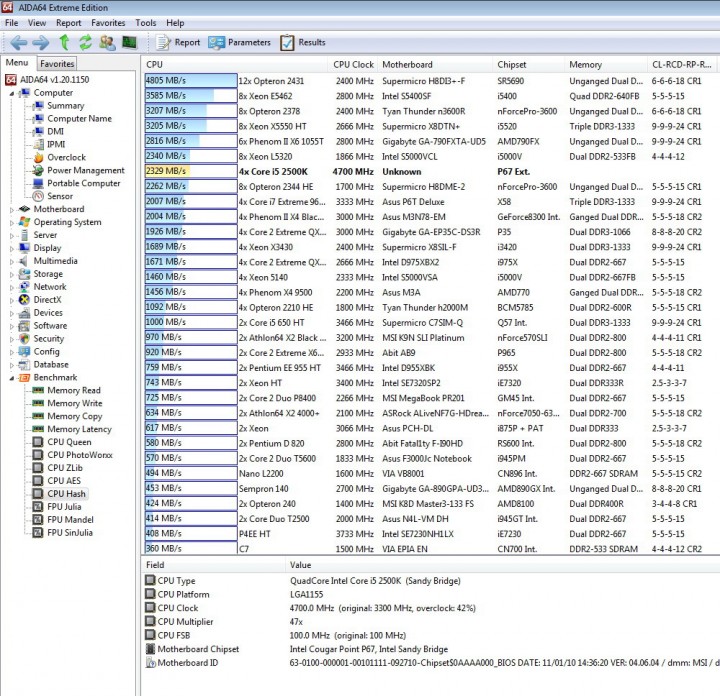Collapse the Computer tree node
The image size is (720, 696).
[11, 93]
